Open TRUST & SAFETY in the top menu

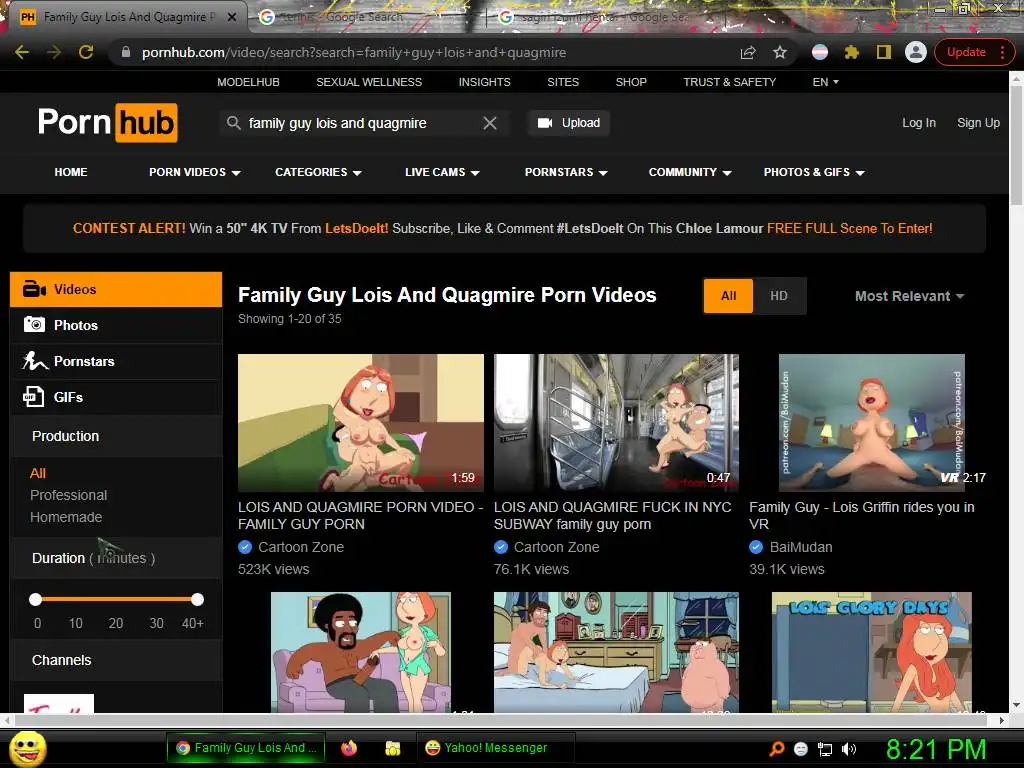729,82
